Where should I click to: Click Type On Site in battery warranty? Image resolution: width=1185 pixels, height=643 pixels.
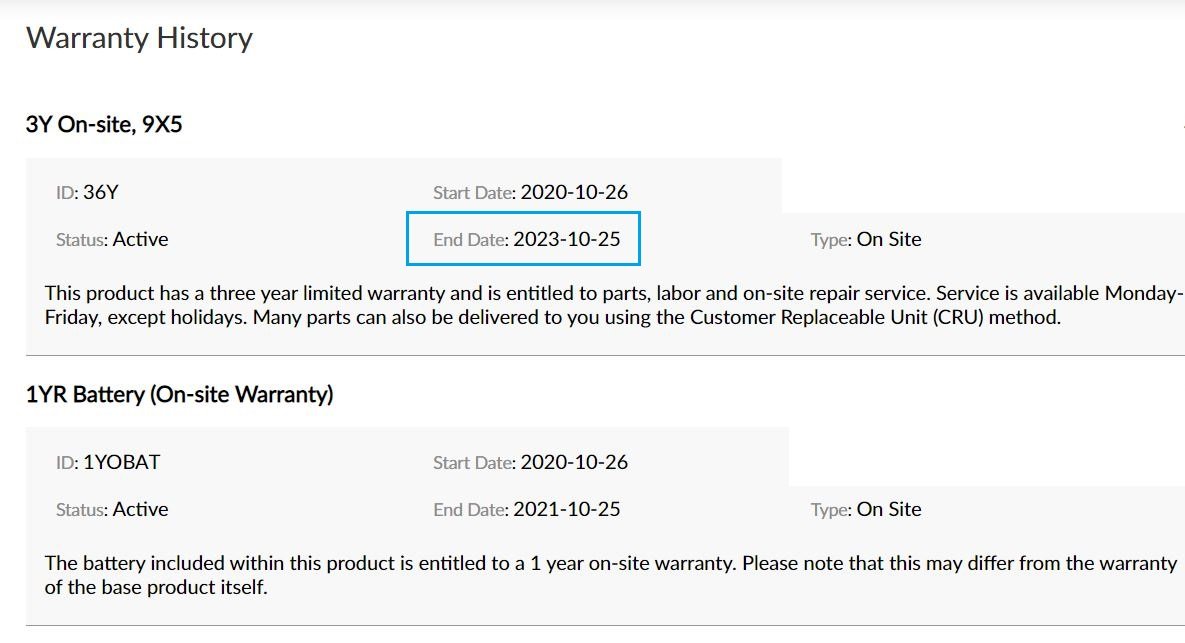[889, 509]
